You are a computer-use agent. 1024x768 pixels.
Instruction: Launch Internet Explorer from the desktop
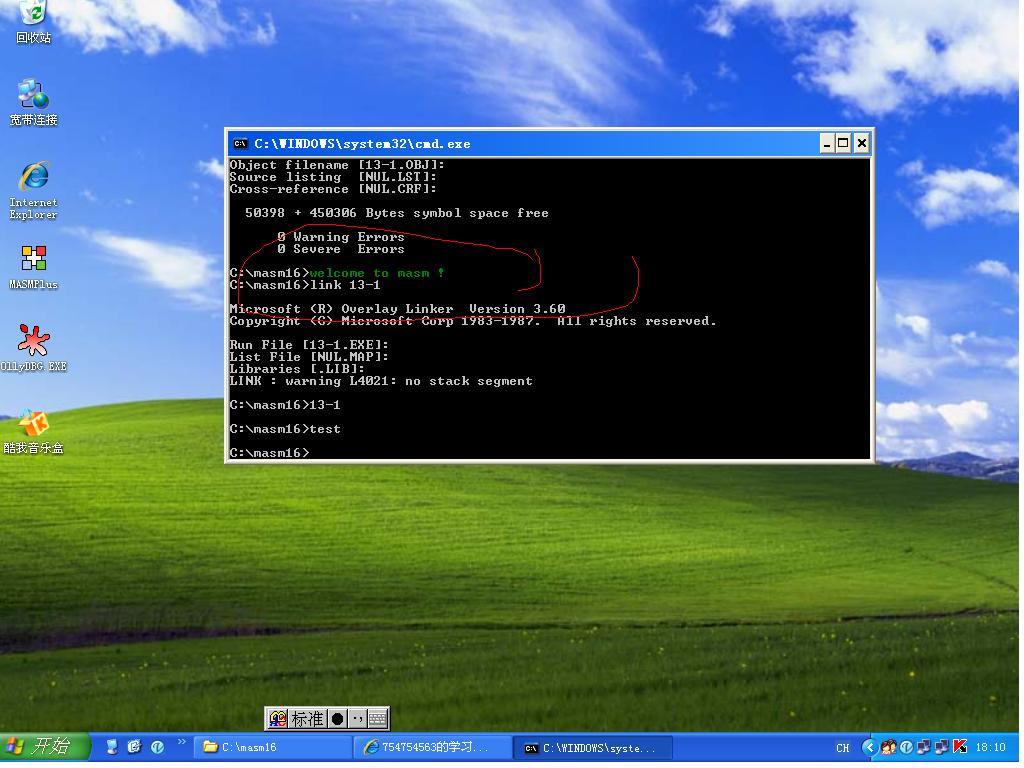(33, 190)
